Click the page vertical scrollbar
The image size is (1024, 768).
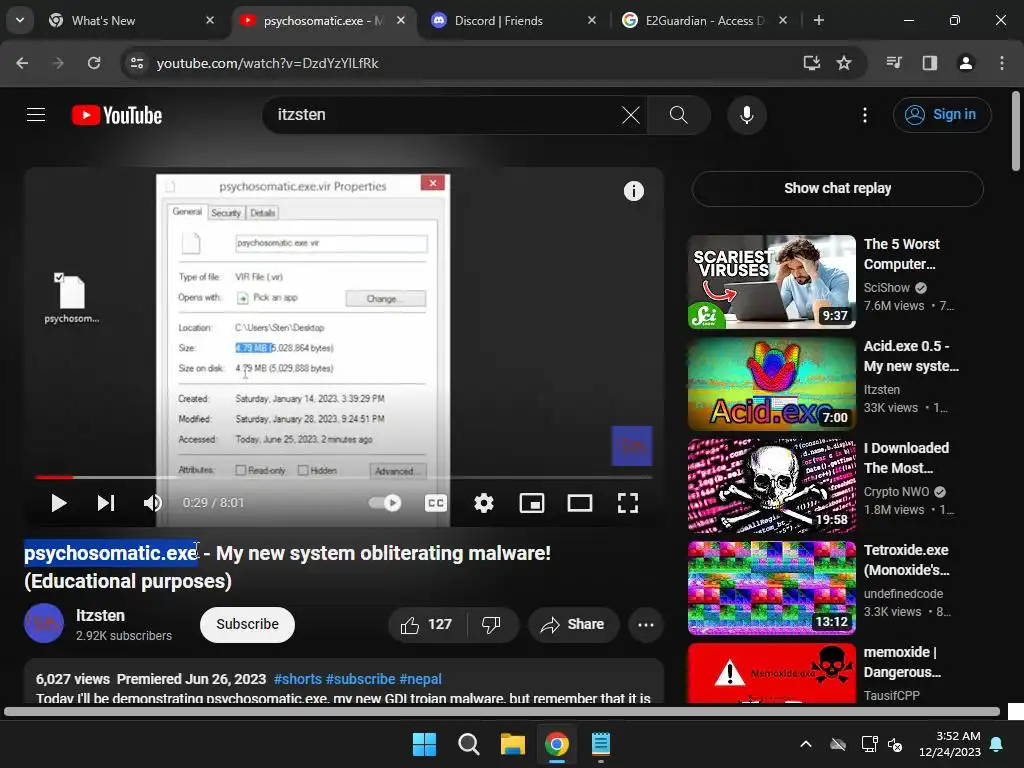point(1016,131)
